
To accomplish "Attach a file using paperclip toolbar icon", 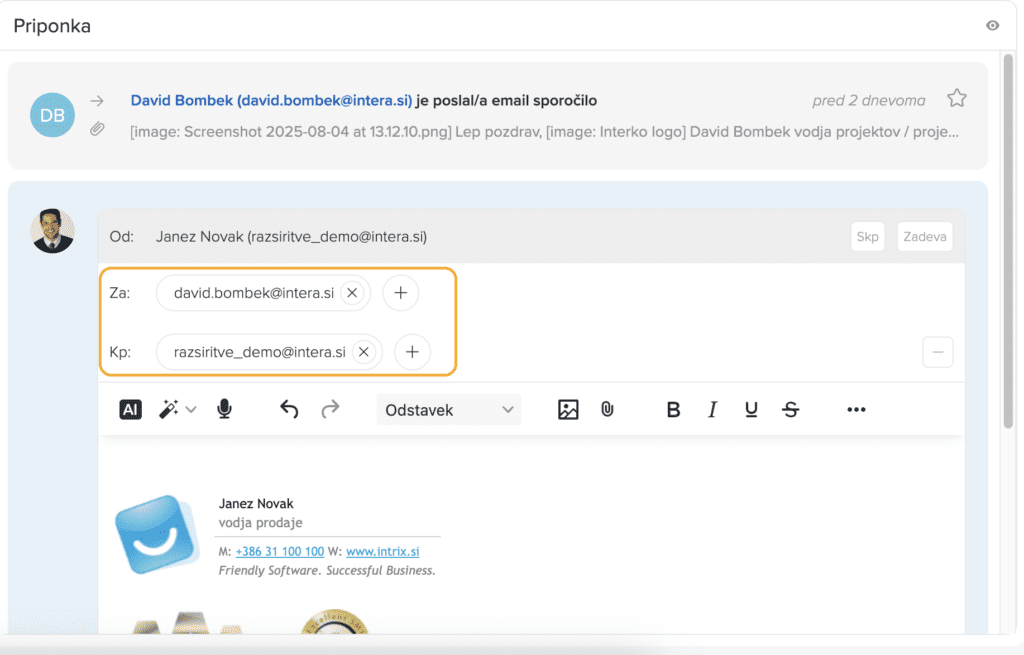I will click(x=607, y=409).
